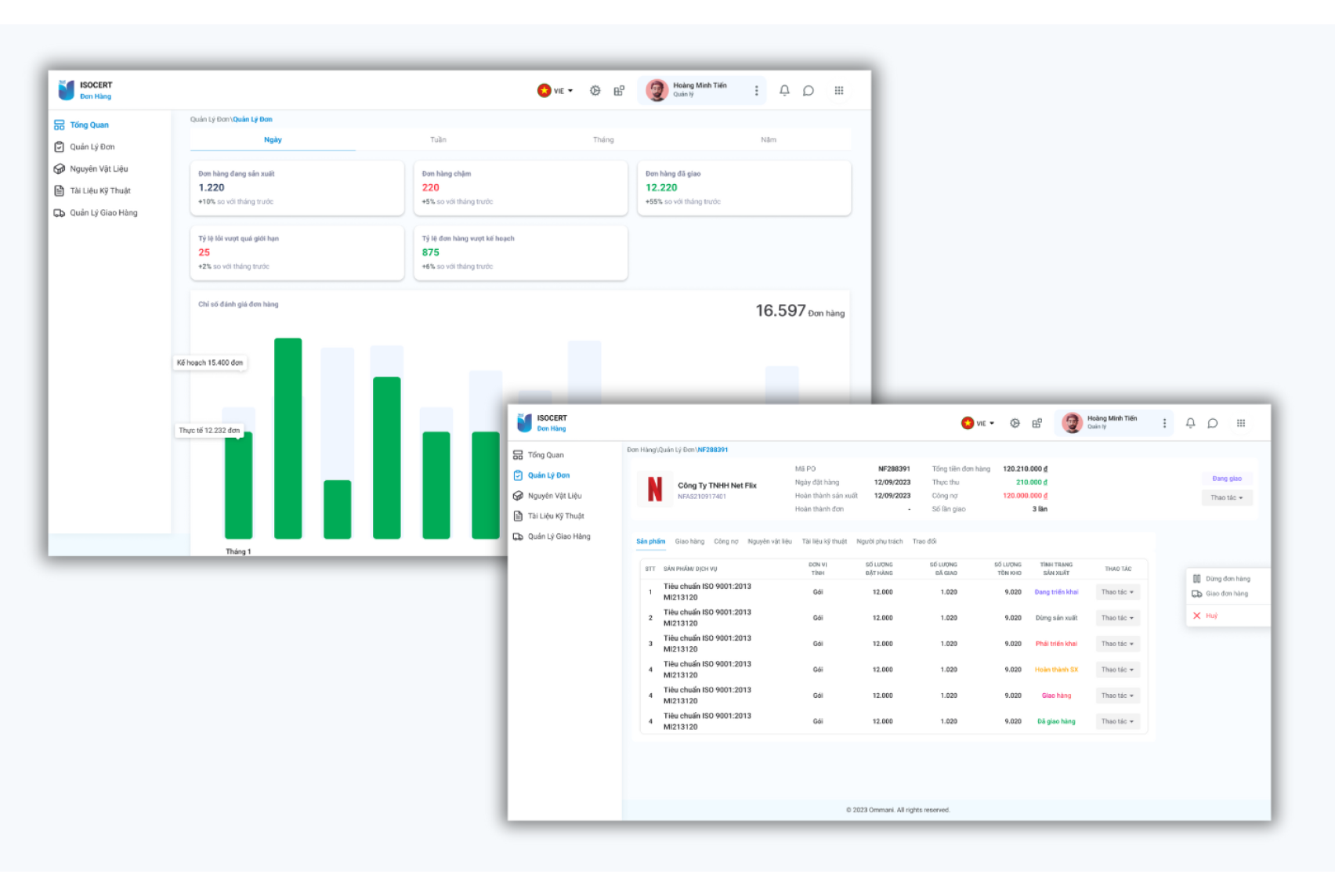This screenshot has width=1335, height=896.
Task: Click the 'Đơn hàng chậm' statistics card
Action: [x=520, y=188]
